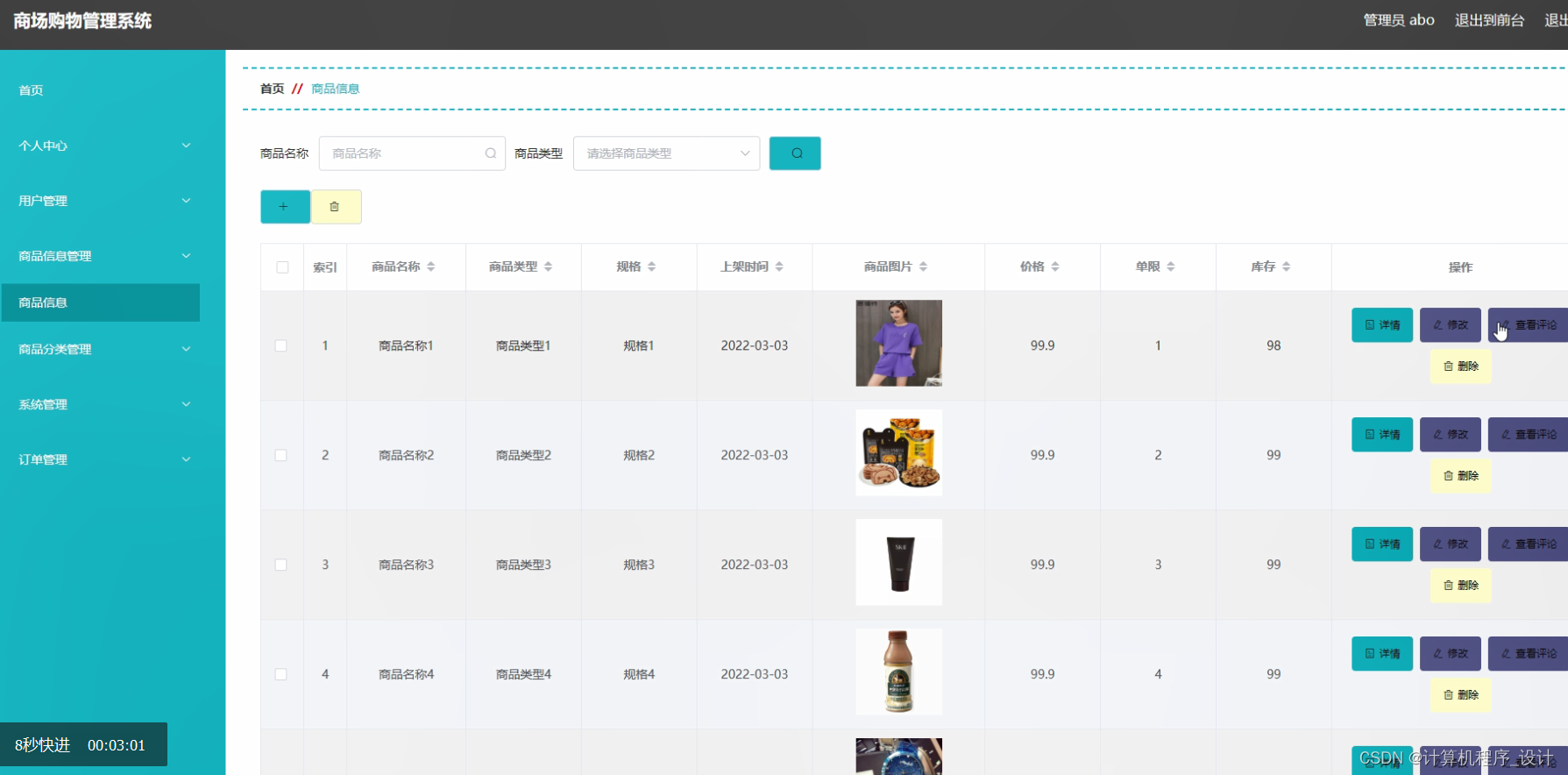Sort by 单限 column arrows
1568x775 pixels.
pyautogui.click(x=1171, y=267)
